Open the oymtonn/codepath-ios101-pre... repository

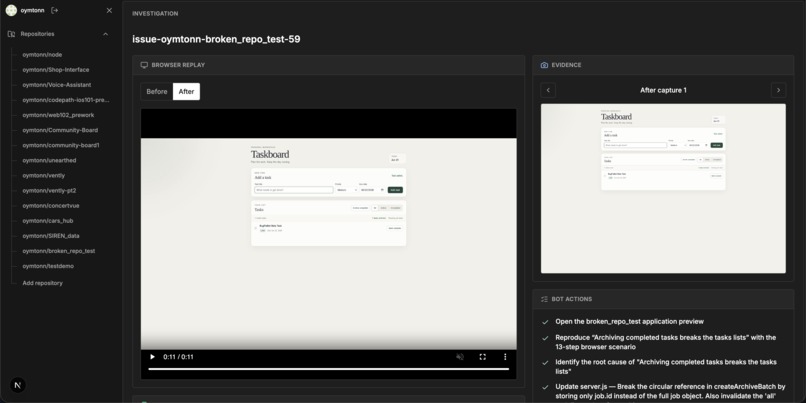pos(66,100)
